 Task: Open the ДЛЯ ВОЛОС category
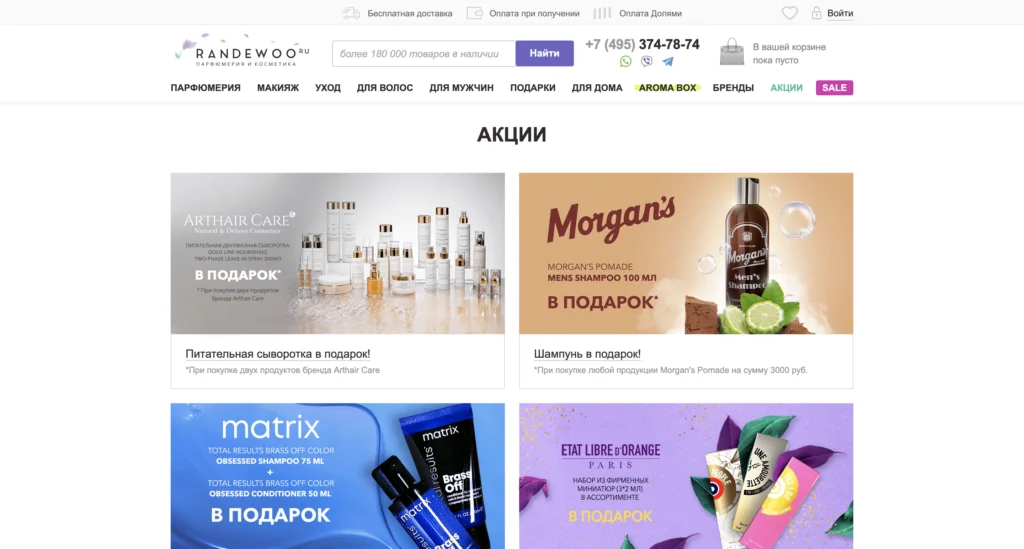pos(385,87)
